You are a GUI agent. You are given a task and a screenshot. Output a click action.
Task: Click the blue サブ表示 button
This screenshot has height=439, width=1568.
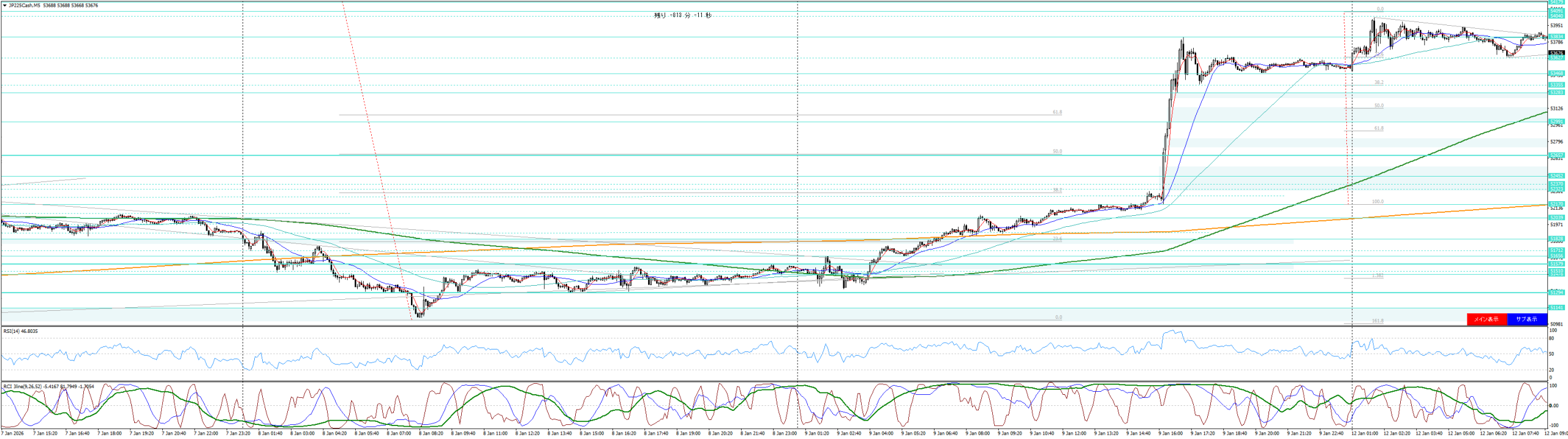(x=1526, y=319)
